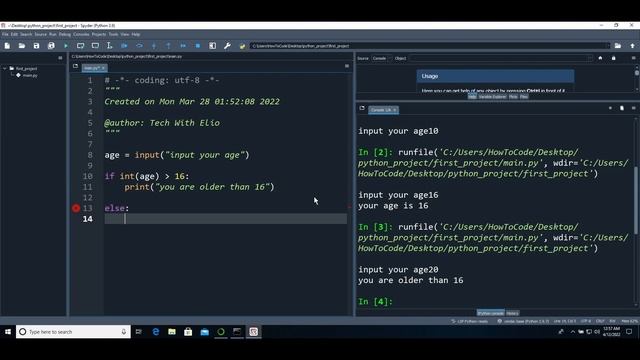The width and height of the screenshot is (640, 360).
Task: Open PYTHONPATH manager python icon
Action: click(x=242, y=46)
